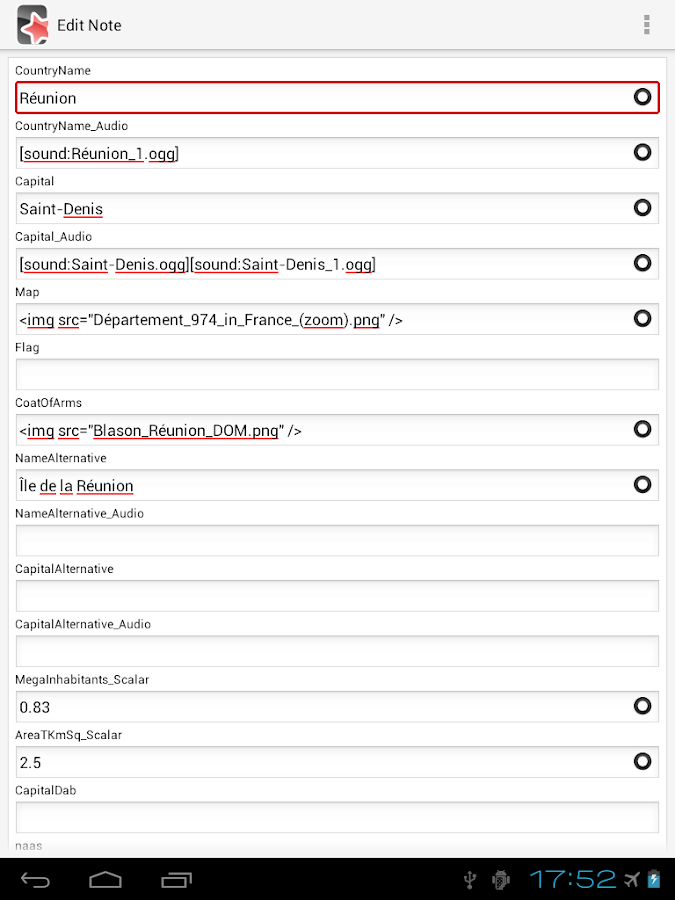Image resolution: width=675 pixels, height=900 pixels.
Task: Tap the empty CapitalAlternative field
Action: coord(337,596)
